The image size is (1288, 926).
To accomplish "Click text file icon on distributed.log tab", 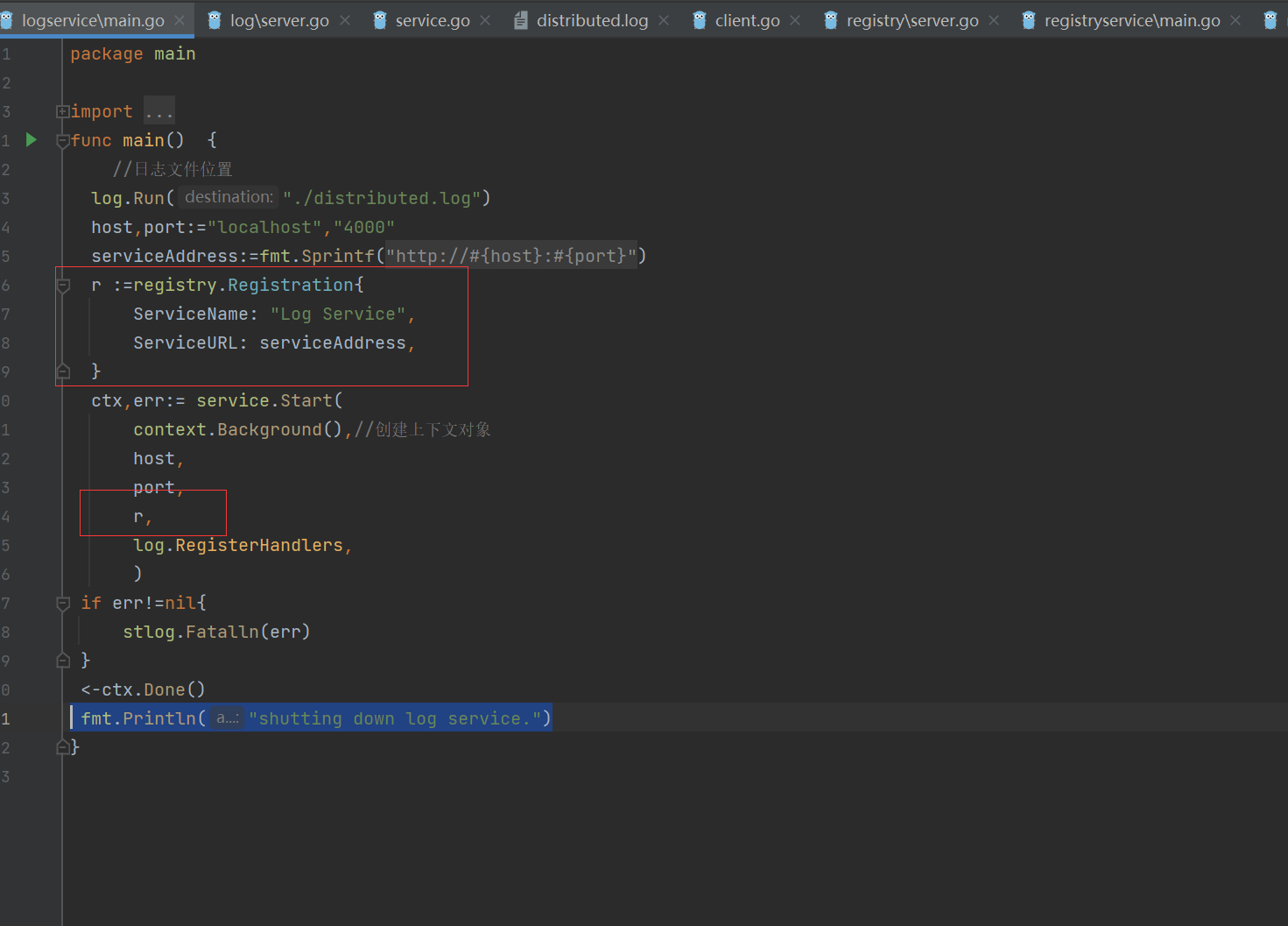I will point(521,20).
